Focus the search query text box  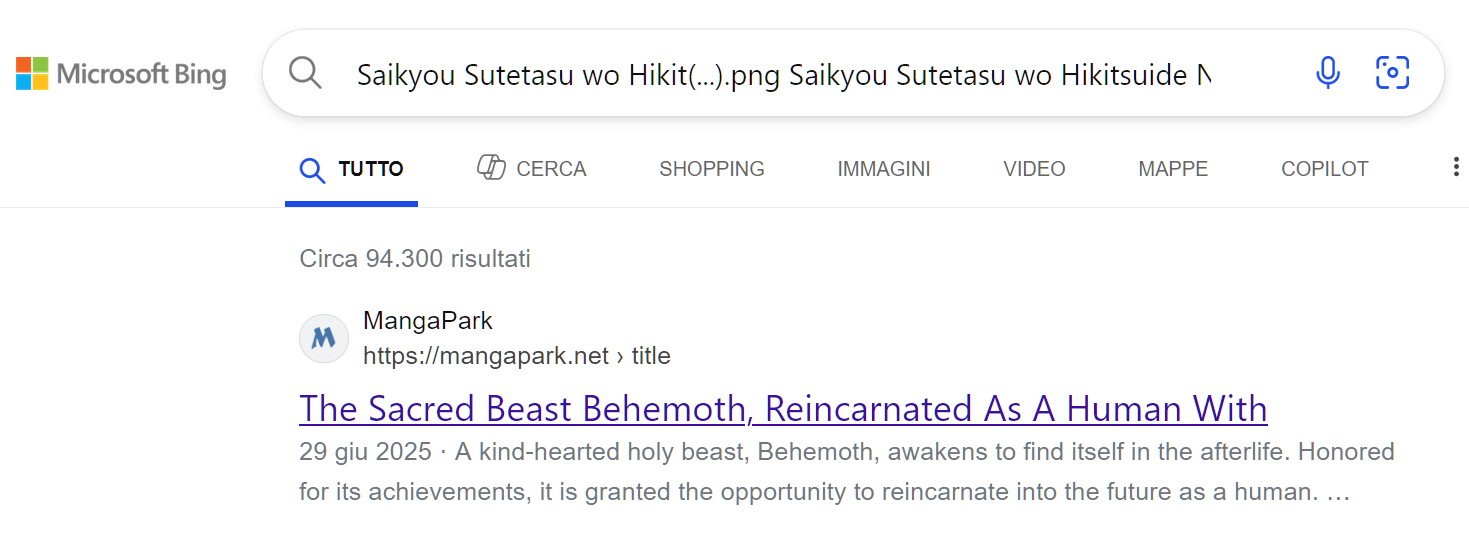point(784,75)
